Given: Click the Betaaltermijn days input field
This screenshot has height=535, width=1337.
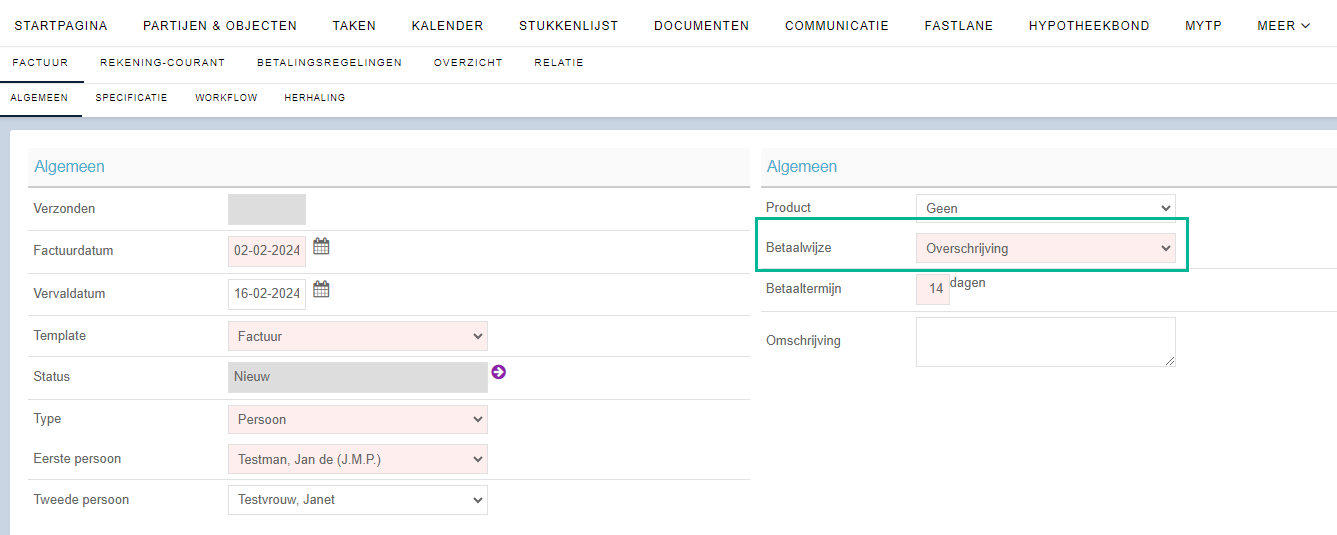Looking at the screenshot, I should (x=933, y=289).
